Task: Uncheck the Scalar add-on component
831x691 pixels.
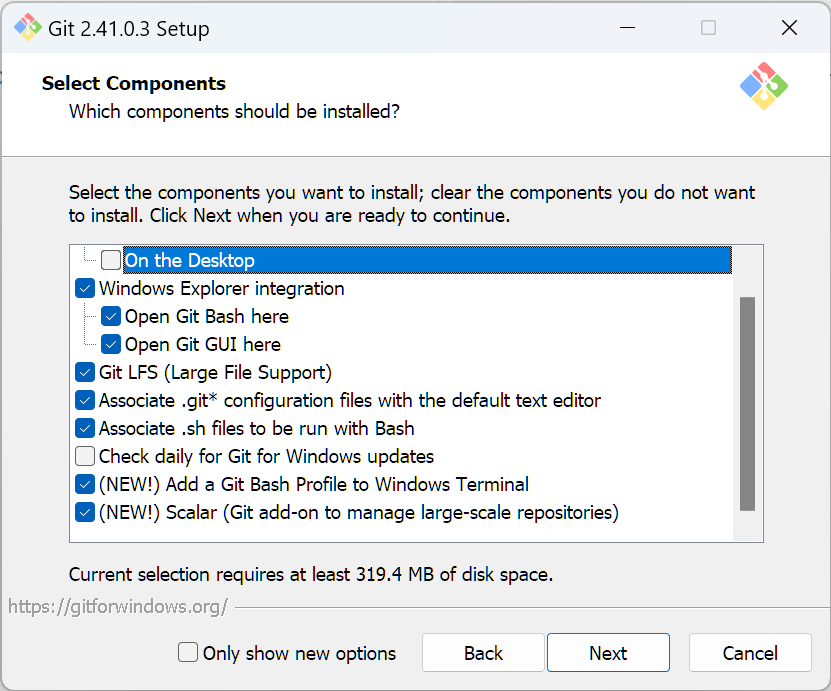Action: pos(86,513)
